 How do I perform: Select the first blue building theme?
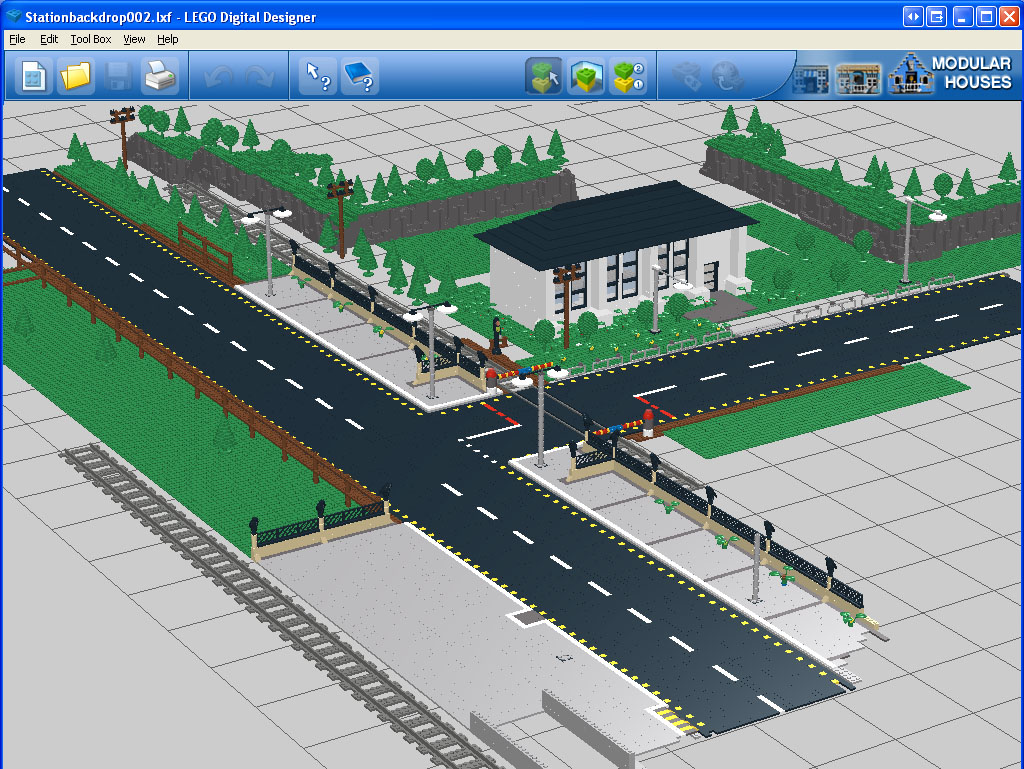pos(810,80)
